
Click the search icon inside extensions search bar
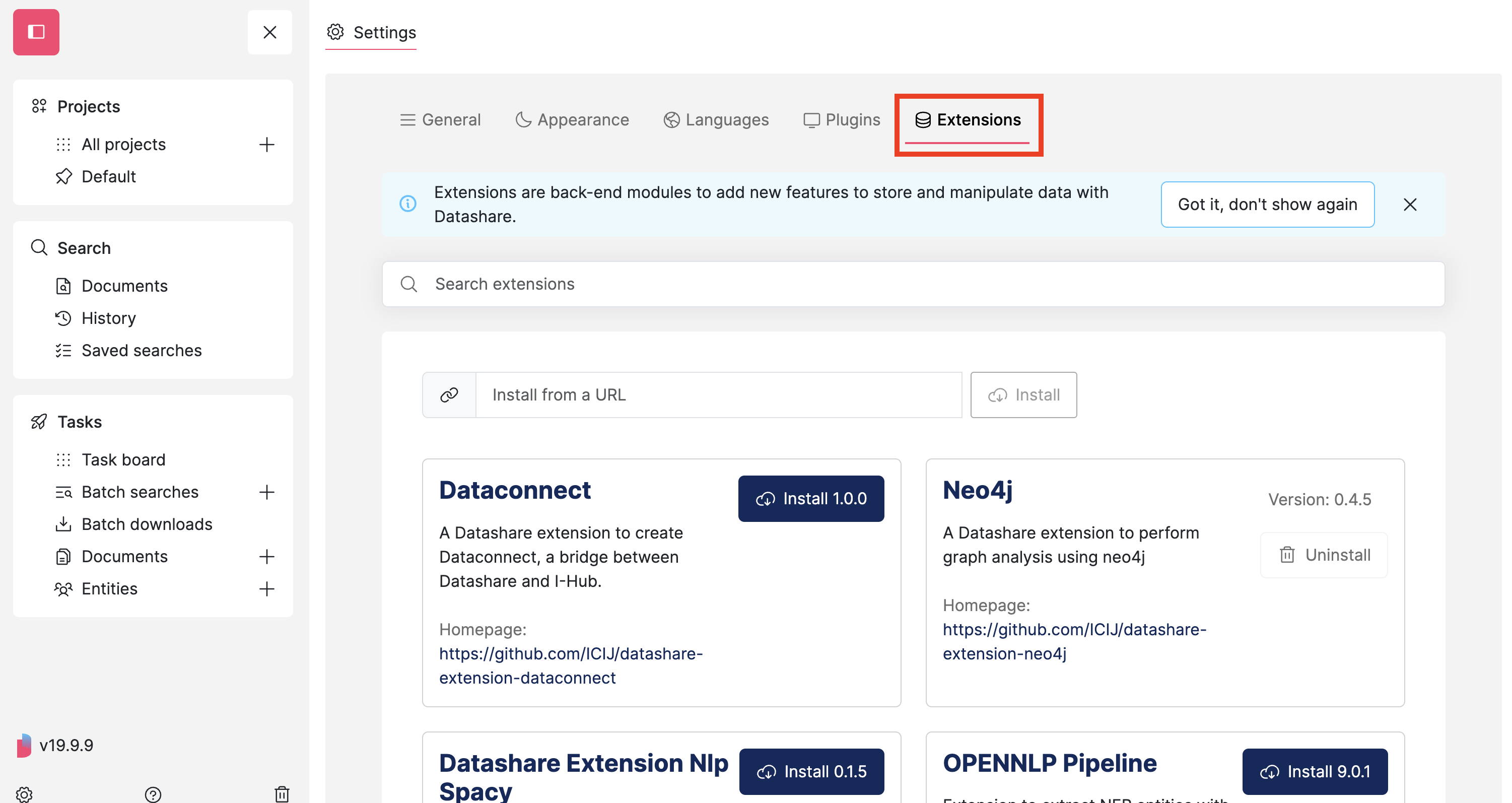[x=409, y=284]
